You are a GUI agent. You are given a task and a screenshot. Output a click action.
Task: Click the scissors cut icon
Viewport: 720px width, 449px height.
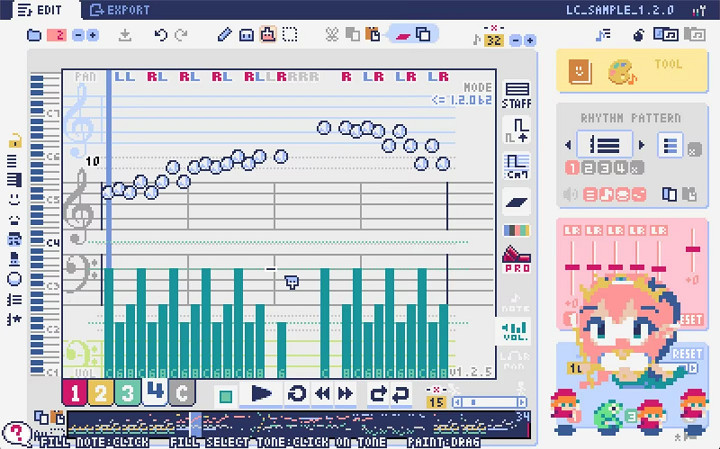point(332,35)
